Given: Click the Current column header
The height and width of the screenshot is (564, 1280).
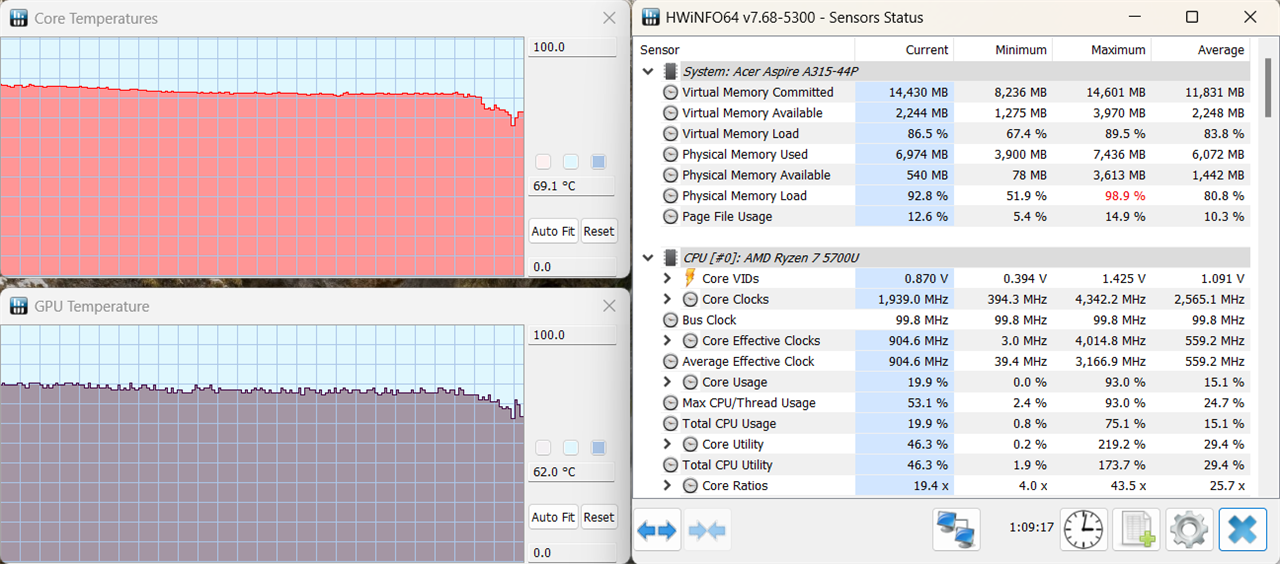Looking at the screenshot, I should (x=905, y=50).
